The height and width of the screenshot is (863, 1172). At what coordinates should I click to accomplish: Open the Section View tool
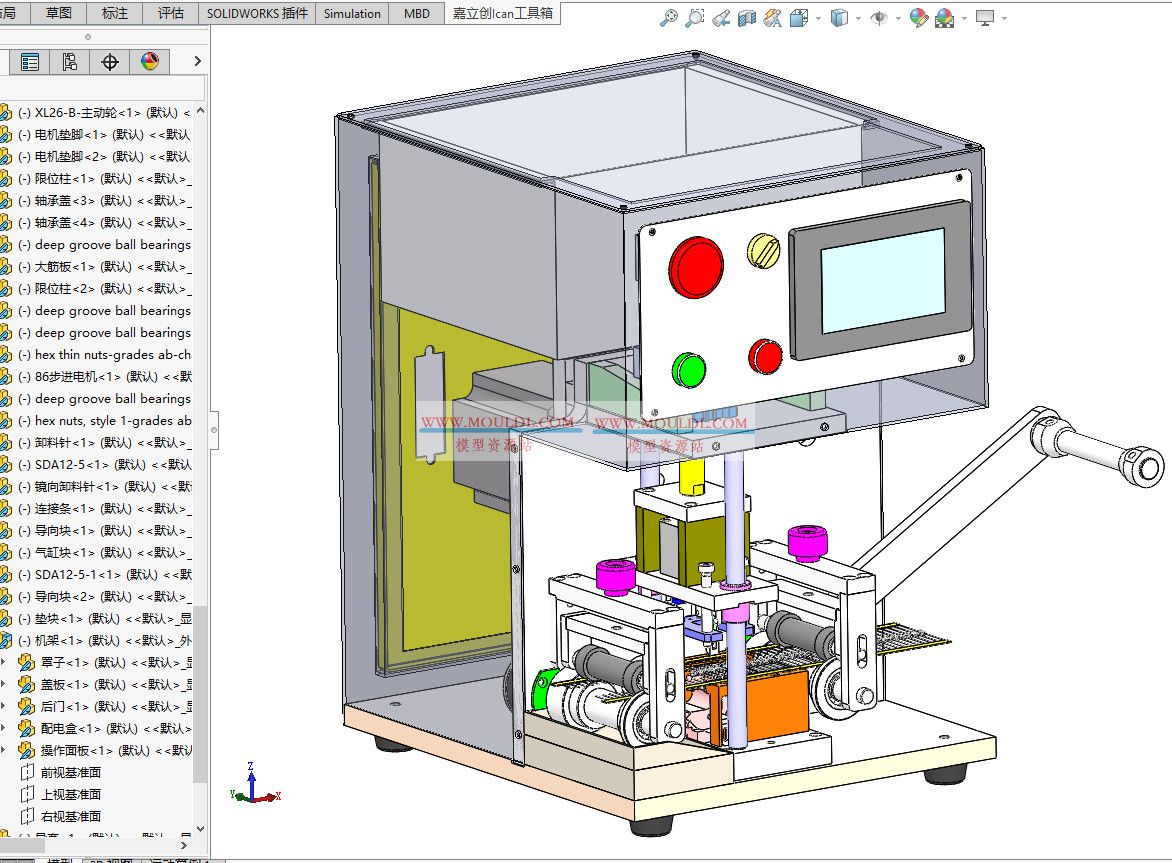pyautogui.click(x=747, y=17)
